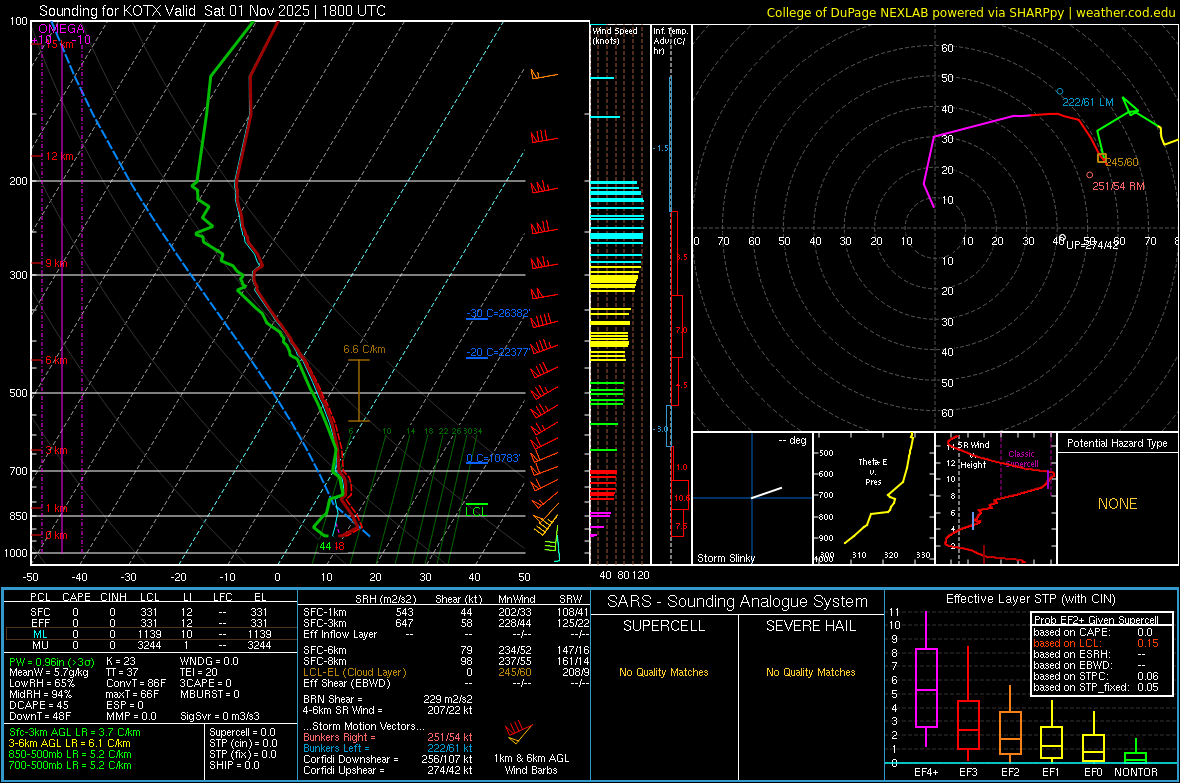Click the orange '245/60' hodograph label
Screen dimensions: 1180x783
1122,162
